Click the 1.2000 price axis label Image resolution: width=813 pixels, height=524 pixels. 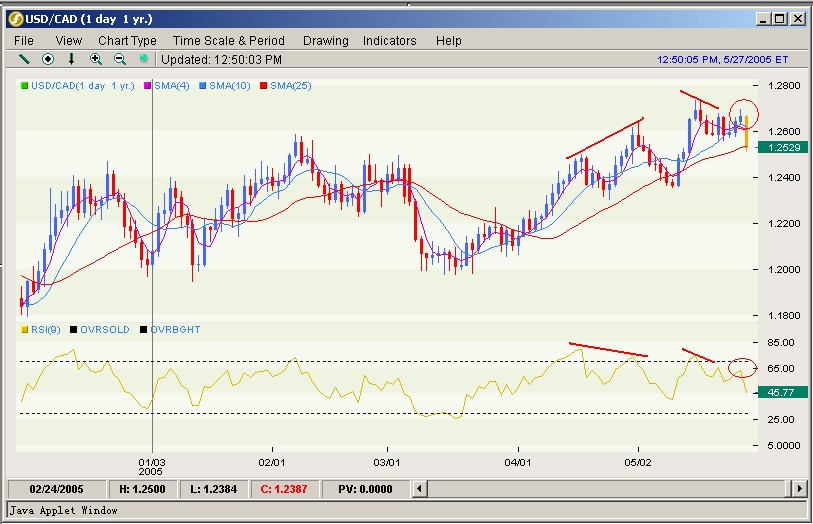pos(783,270)
